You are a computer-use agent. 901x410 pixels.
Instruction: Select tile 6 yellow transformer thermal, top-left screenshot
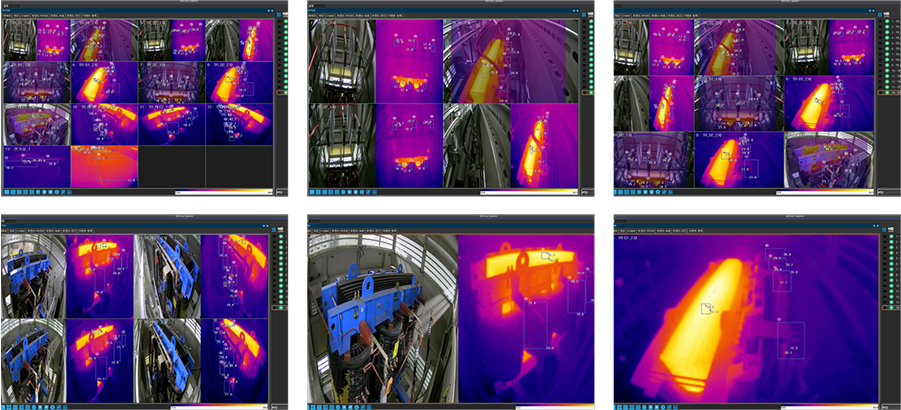pos(104,83)
